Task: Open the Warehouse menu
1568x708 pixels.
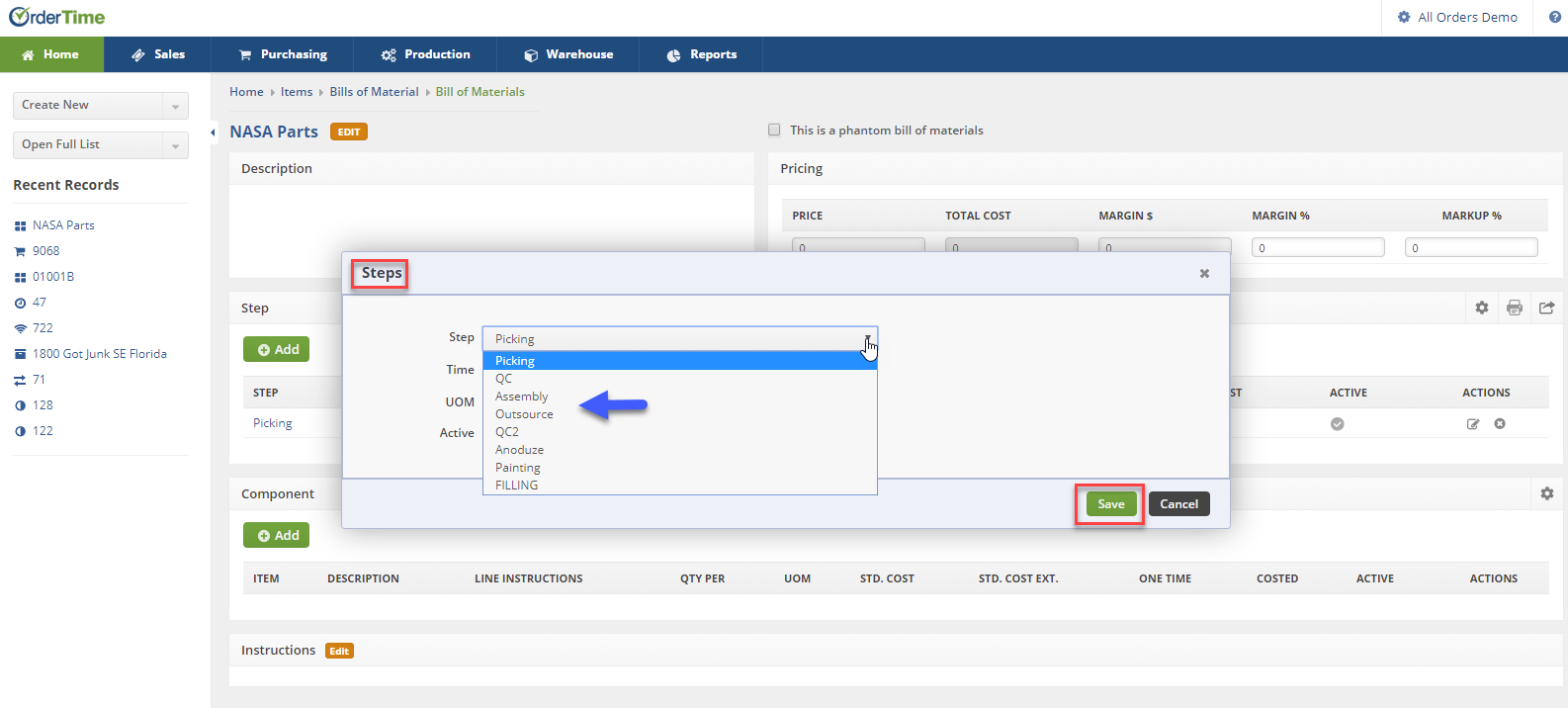Action: point(568,54)
